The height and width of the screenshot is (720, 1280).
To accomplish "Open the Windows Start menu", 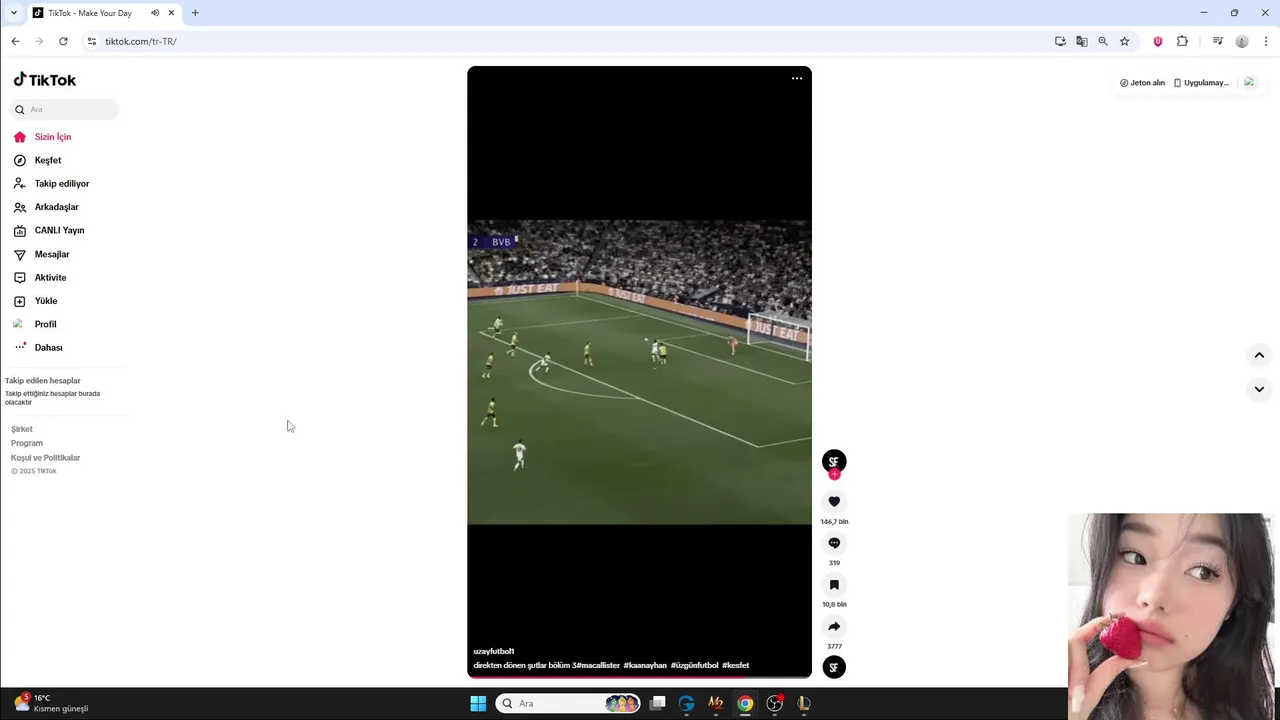I will (x=478, y=703).
